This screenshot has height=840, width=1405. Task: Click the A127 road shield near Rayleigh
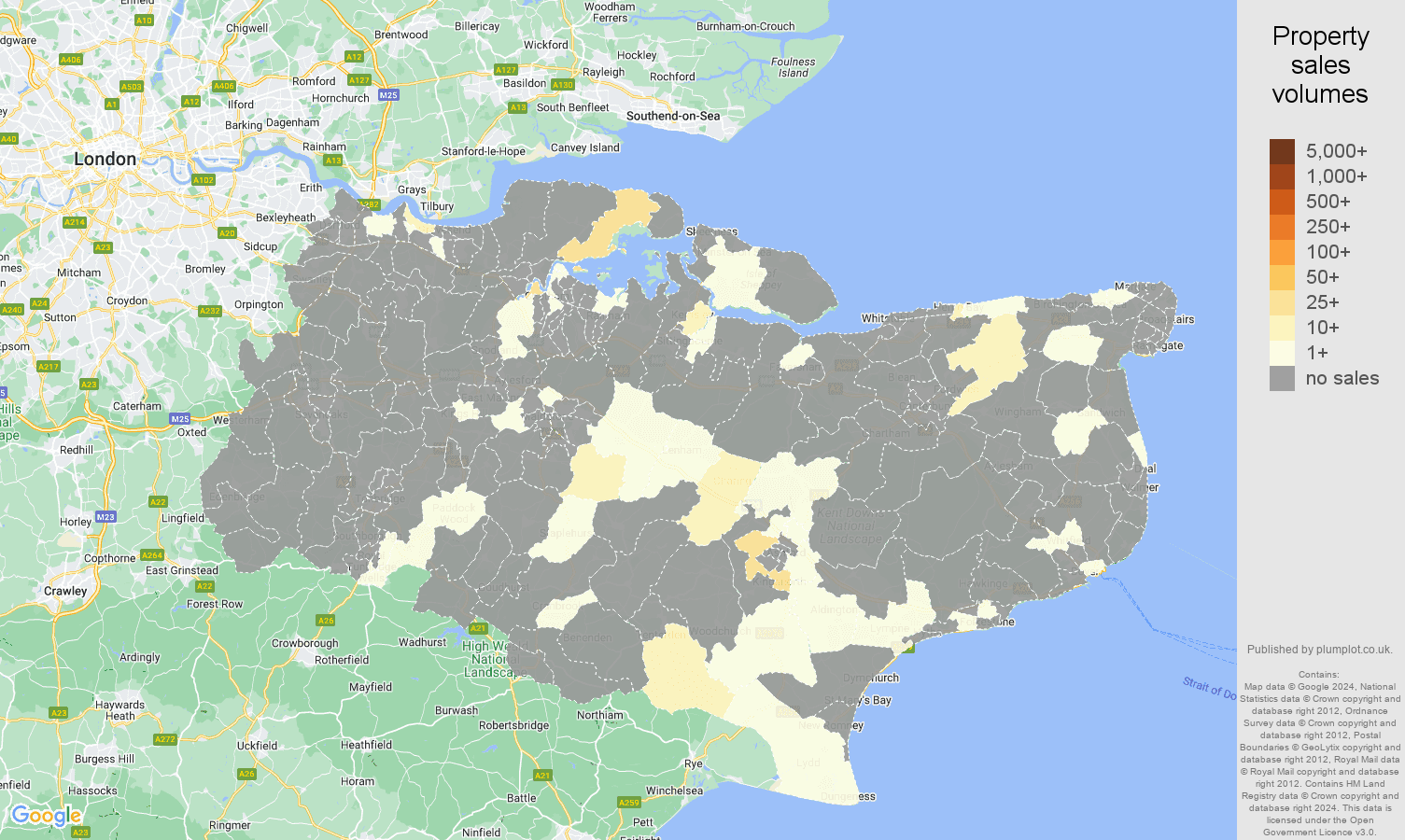coord(506,70)
